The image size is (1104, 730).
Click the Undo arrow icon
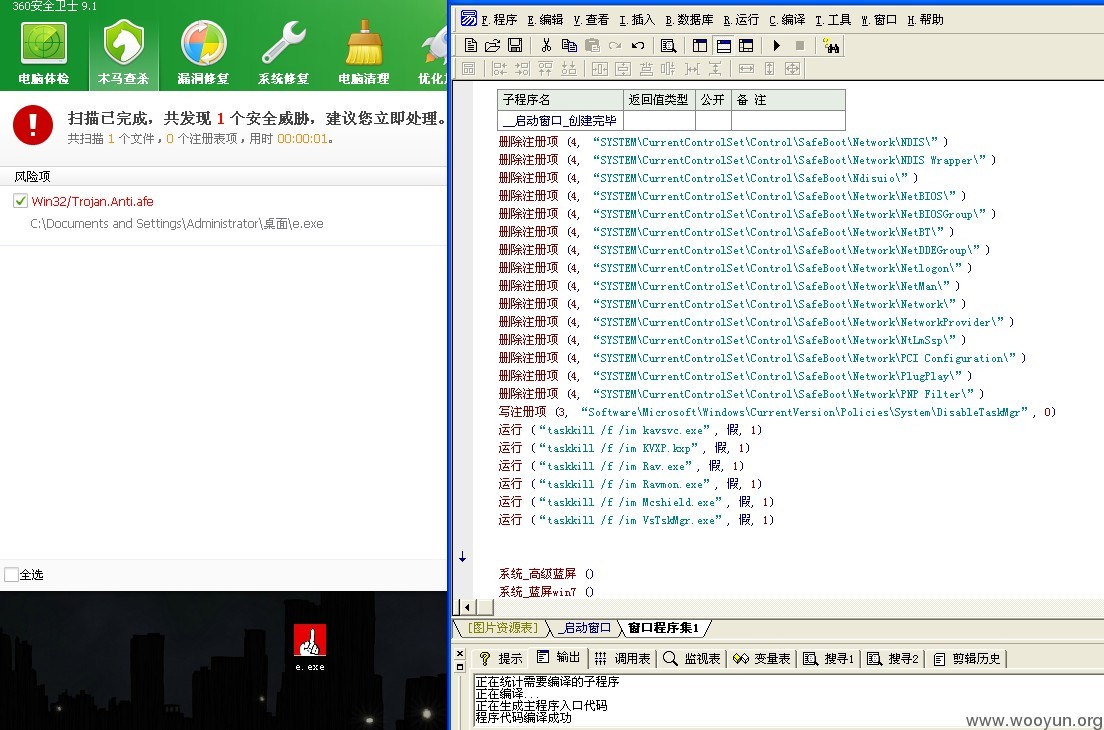pos(638,46)
